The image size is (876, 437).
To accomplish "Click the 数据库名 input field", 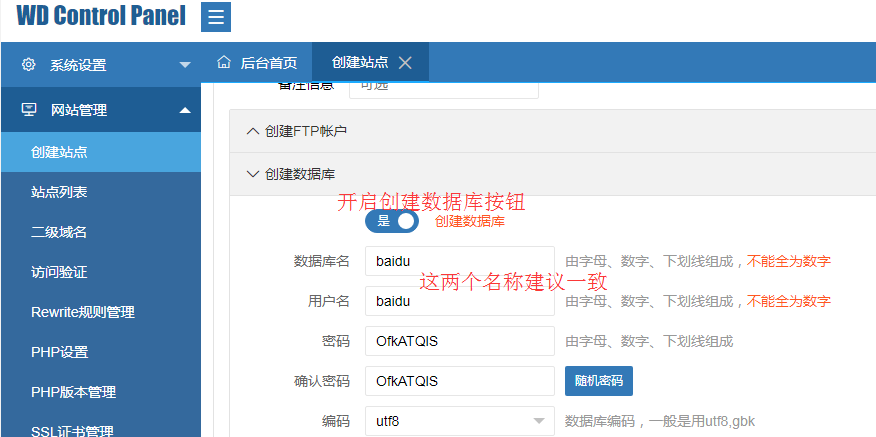I will 459,261.
